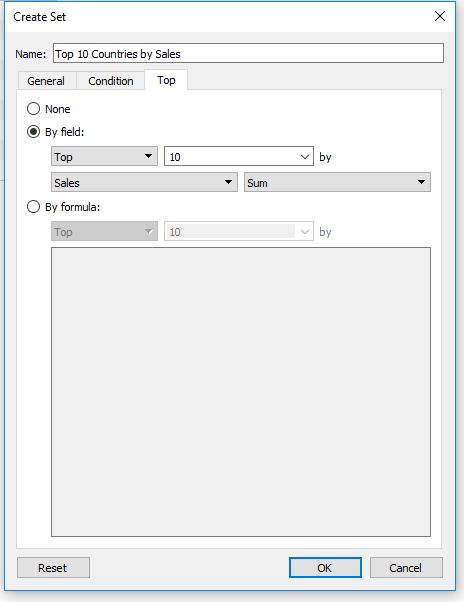Select the None radio option
464x602 pixels.
click(x=33, y=109)
